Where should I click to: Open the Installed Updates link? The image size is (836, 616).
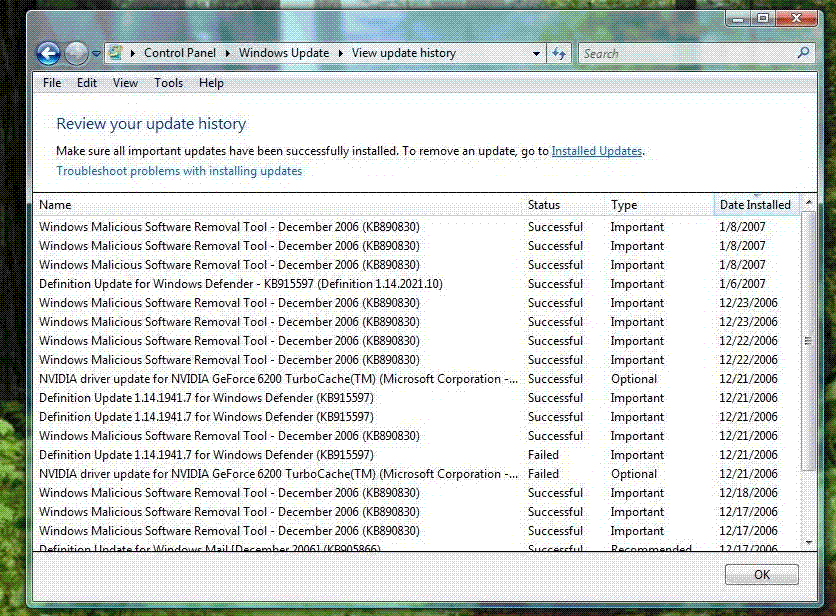click(597, 151)
